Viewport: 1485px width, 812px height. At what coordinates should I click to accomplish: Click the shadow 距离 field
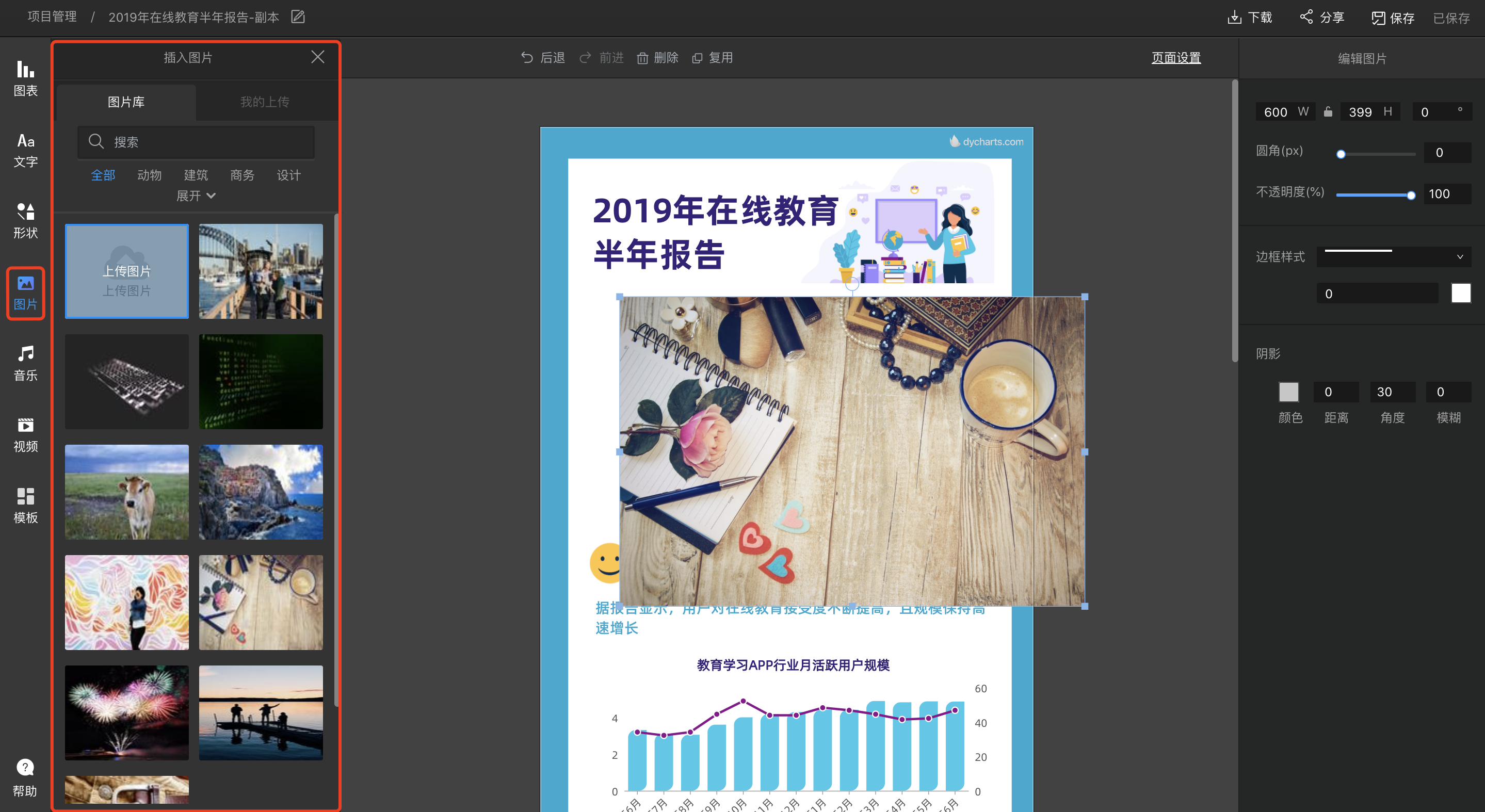[x=1336, y=392]
